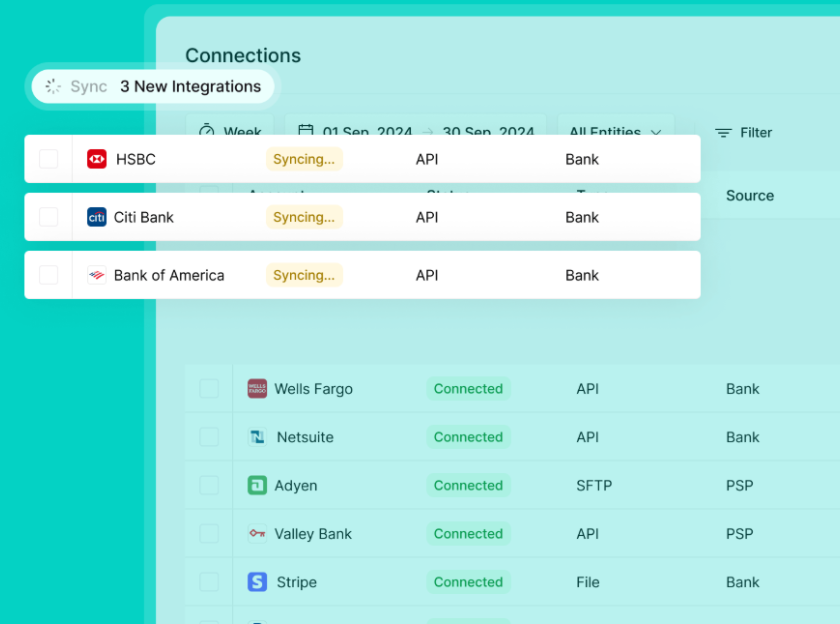Click the Wells Fargo logo icon

pos(257,389)
